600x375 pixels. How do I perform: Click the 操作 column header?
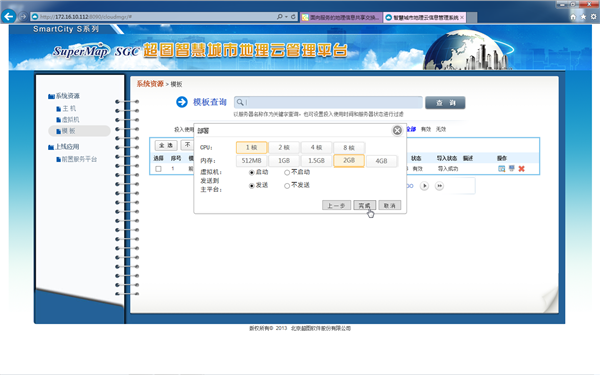pyautogui.click(x=502, y=158)
